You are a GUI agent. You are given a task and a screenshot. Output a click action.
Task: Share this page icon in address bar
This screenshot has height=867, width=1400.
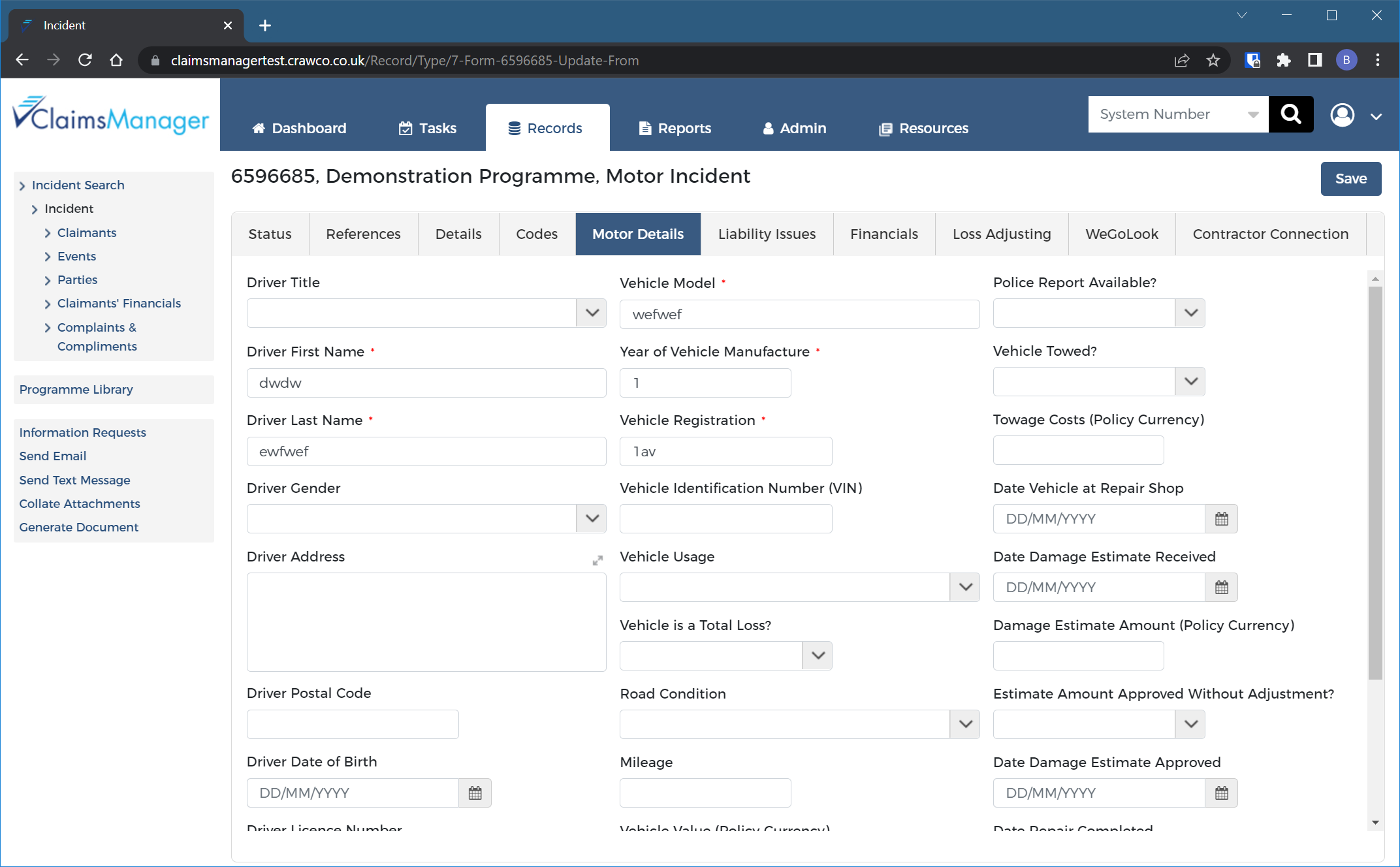click(x=1182, y=60)
